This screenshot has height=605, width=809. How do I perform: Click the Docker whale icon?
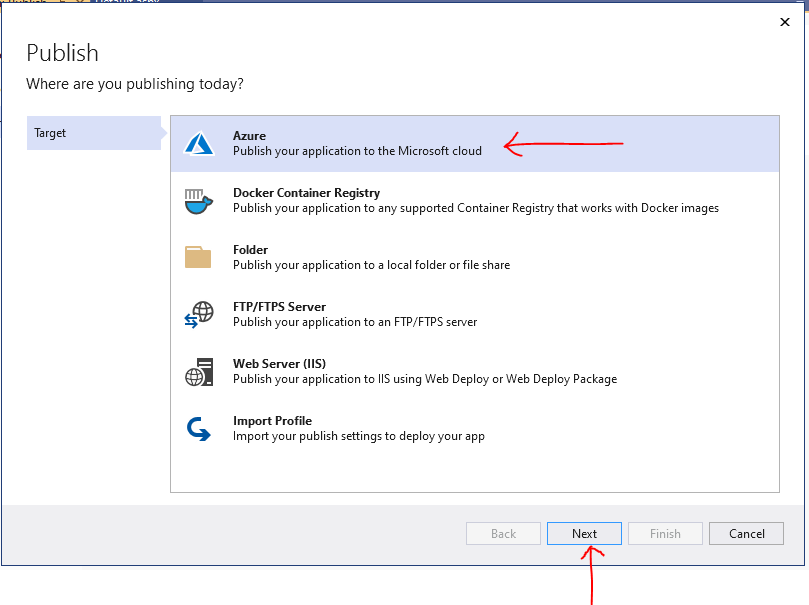(199, 201)
